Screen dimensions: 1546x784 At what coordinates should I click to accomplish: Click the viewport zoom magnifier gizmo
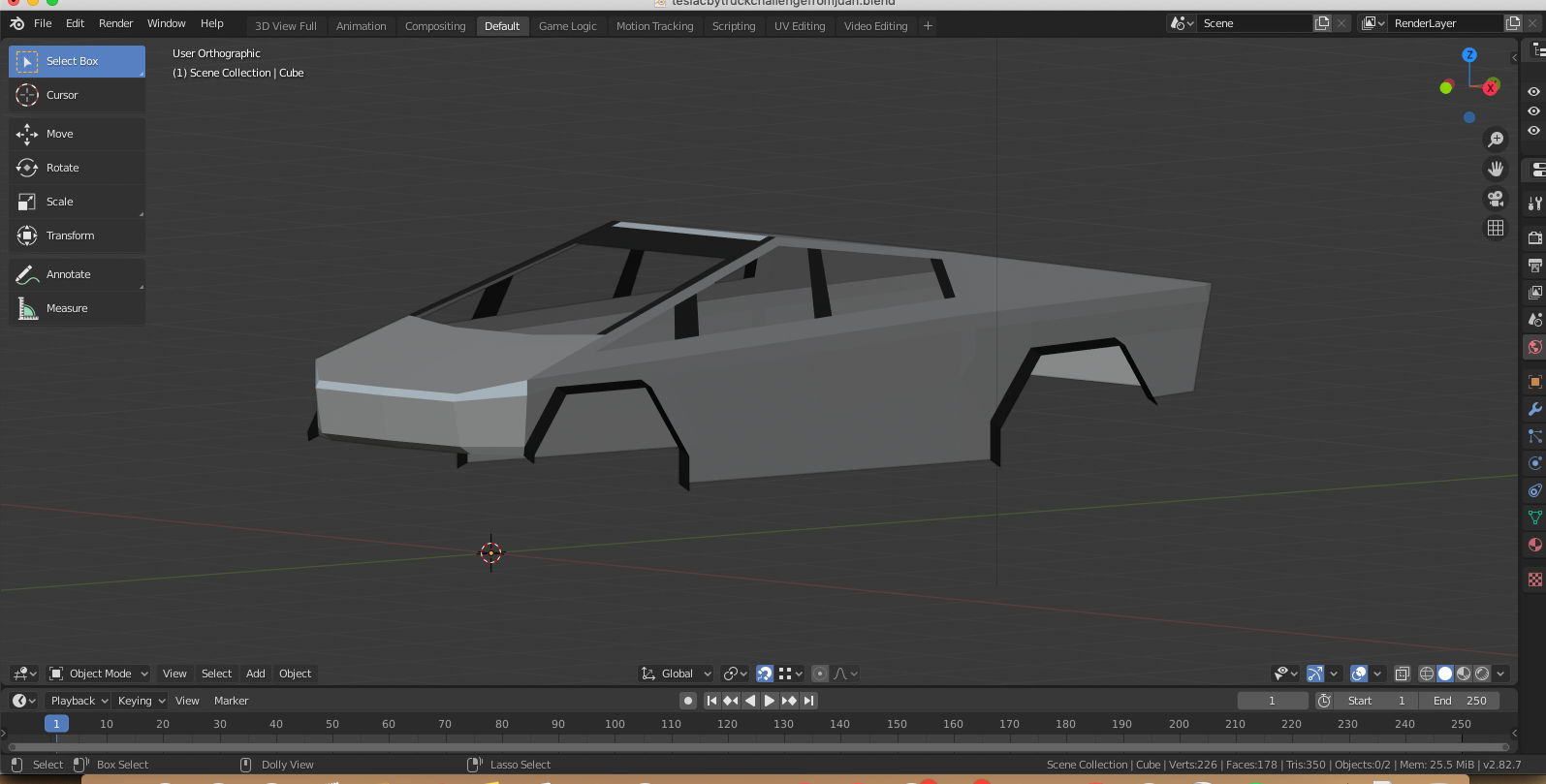[1496, 140]
